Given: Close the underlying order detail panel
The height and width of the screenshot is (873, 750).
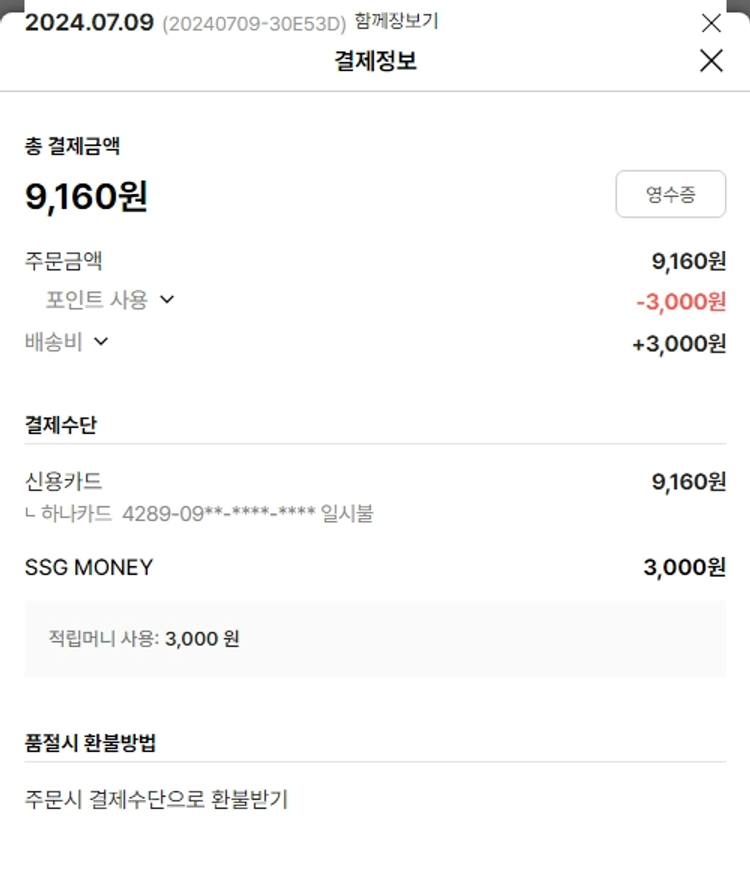Looking at the screenshot, I should pos(711,23).
